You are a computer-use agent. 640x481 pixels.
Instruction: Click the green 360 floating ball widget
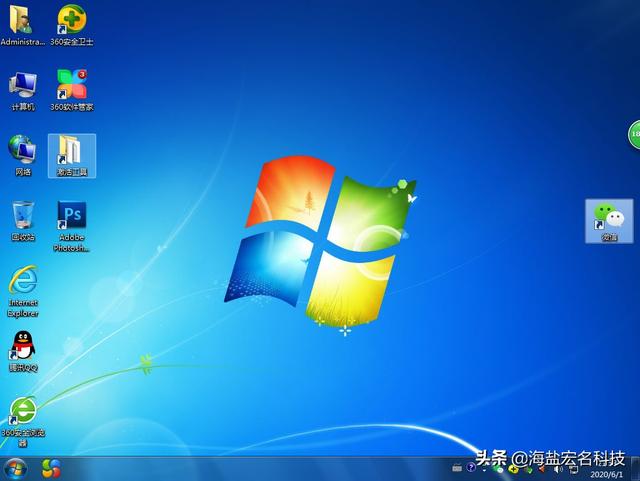click(634, 134)
